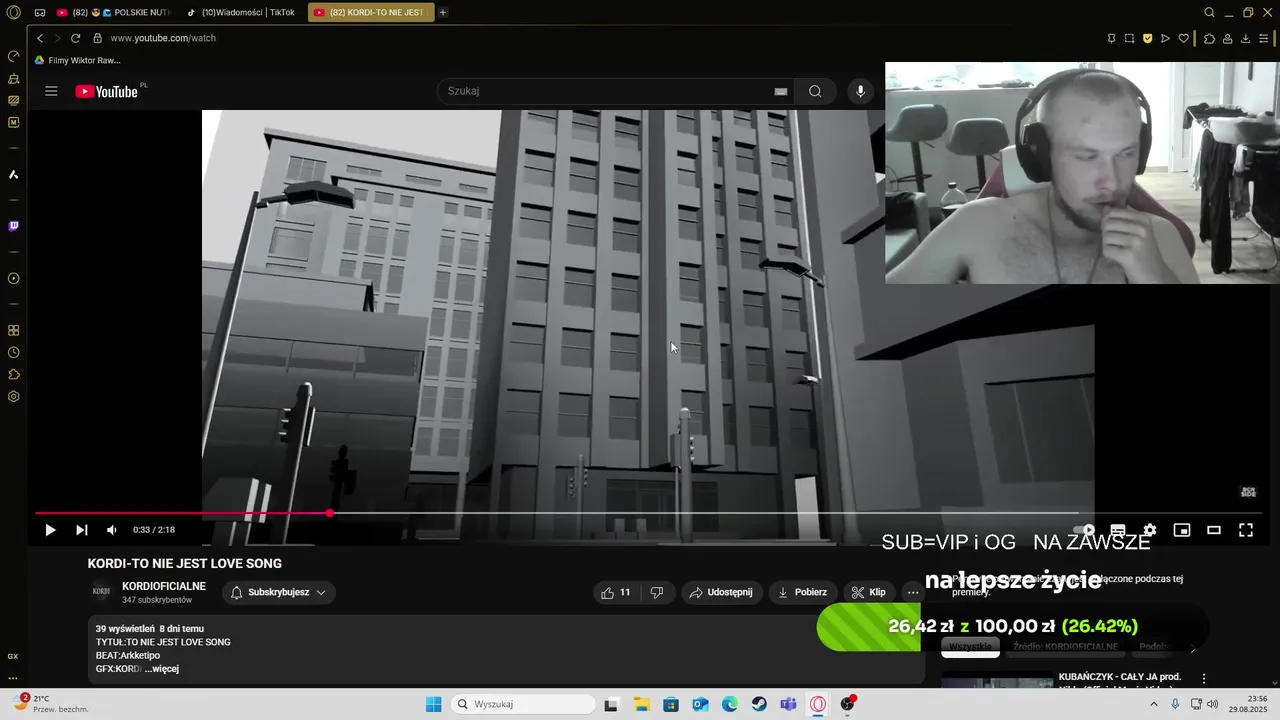Open the on-screen keyboard in search box

(x=781, y=91)
